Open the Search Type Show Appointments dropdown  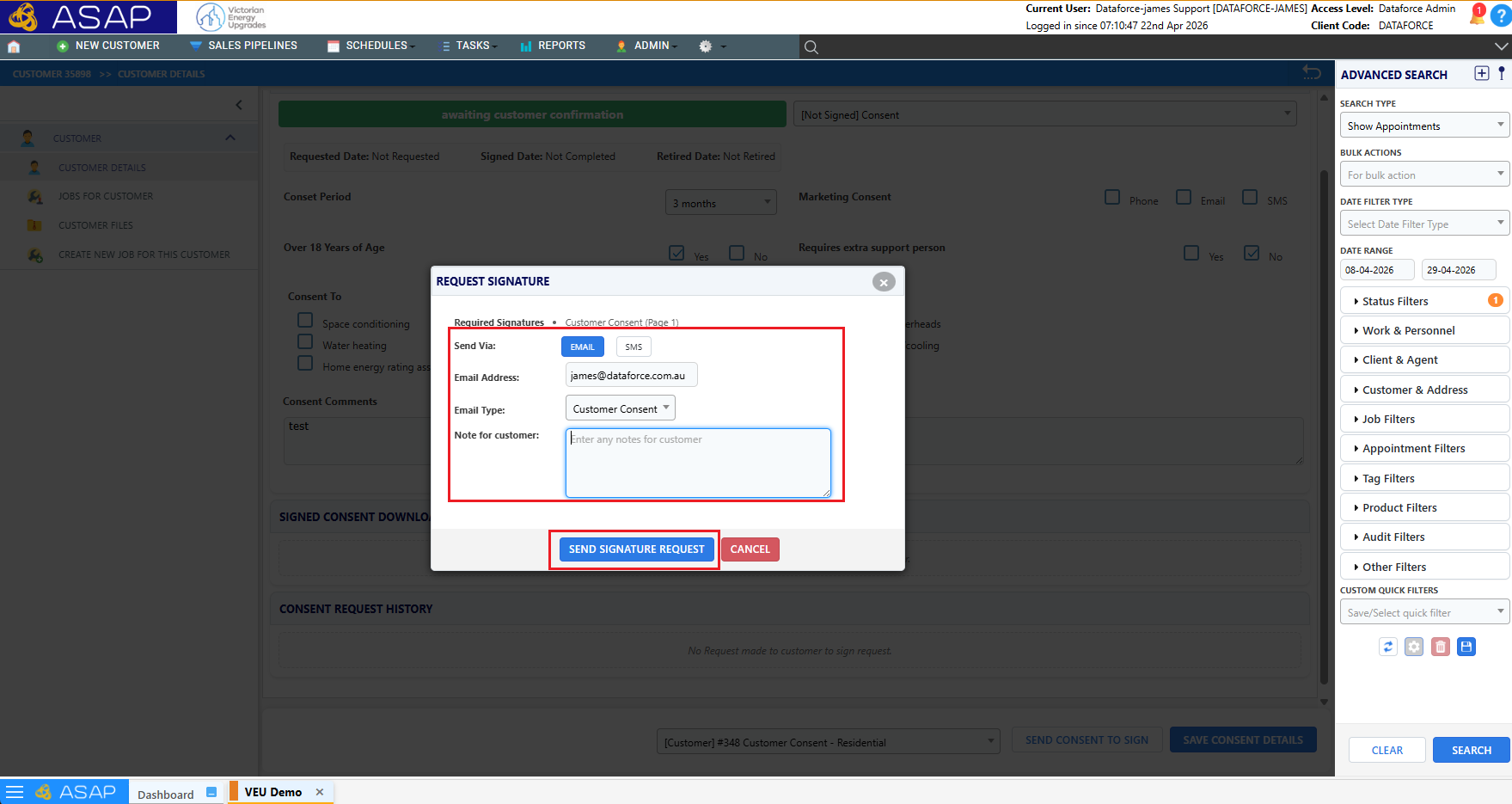click(x=1424, y=126)
